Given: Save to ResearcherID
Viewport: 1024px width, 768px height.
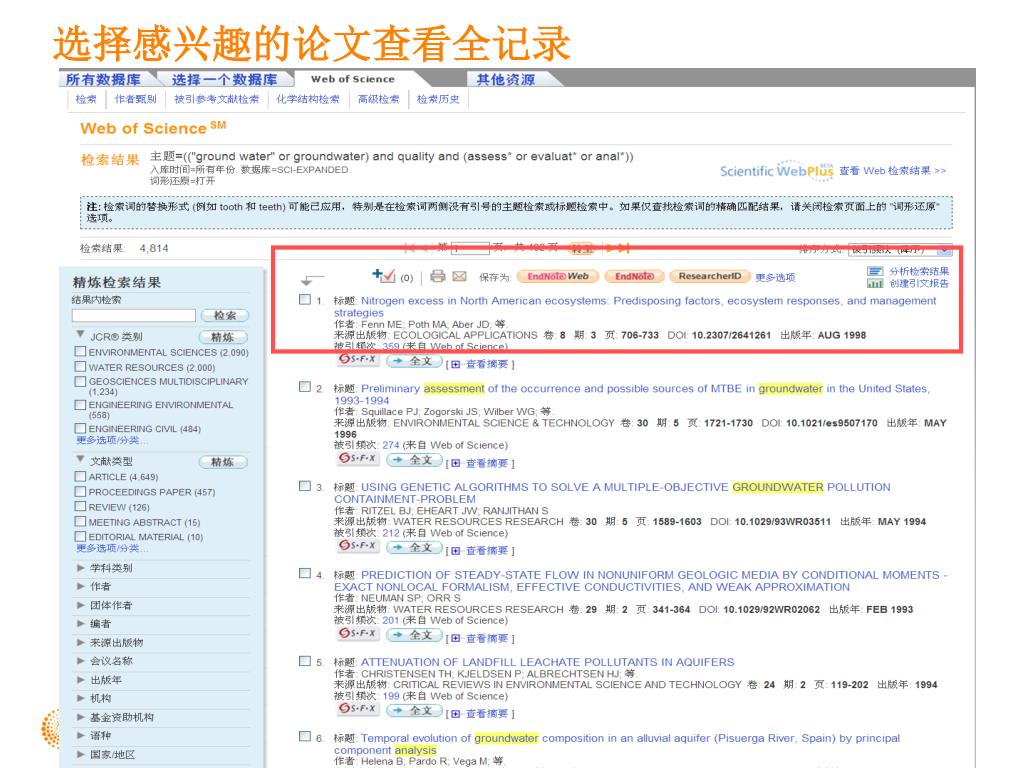Looking at the screenshot, I should (710, 276).
